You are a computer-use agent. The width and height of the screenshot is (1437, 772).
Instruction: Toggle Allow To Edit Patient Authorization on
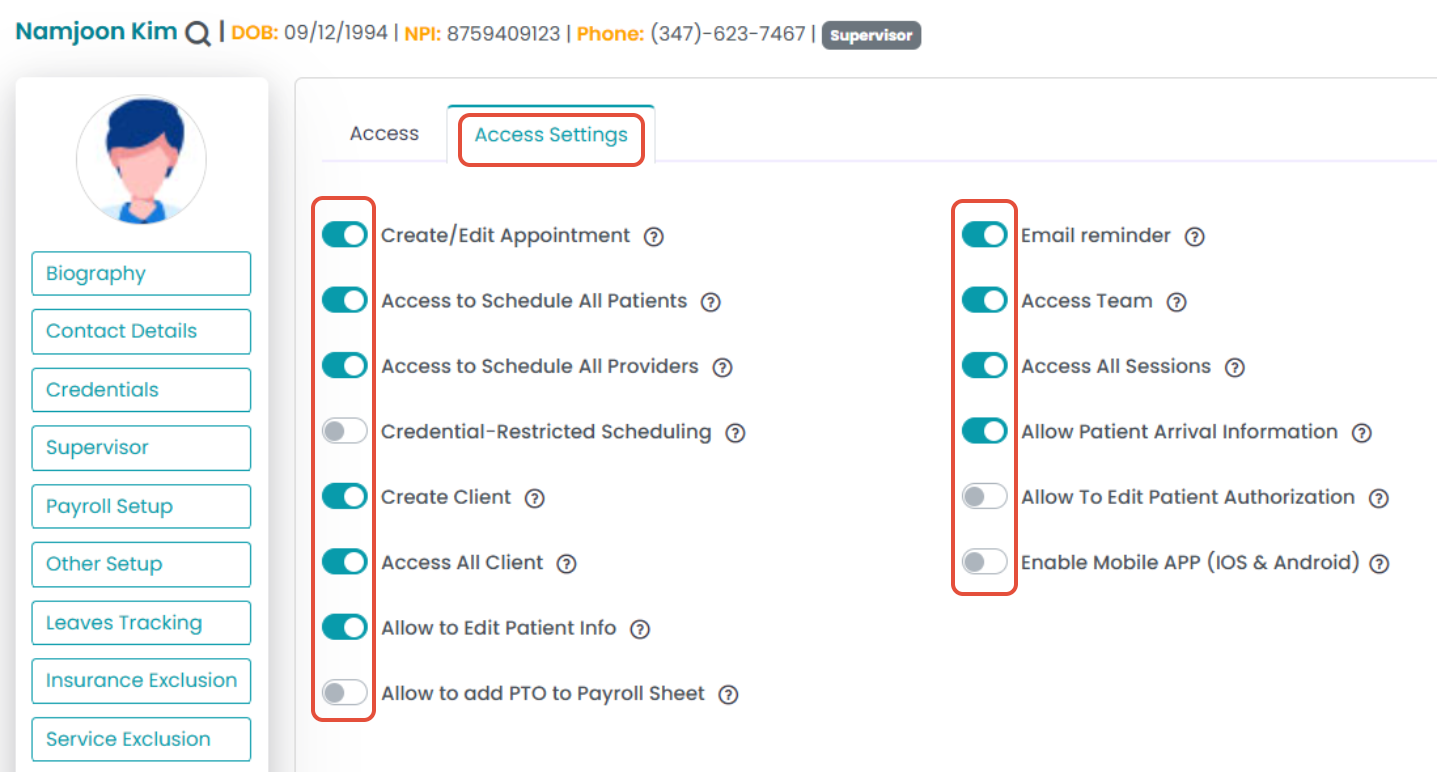click(984, 497)
